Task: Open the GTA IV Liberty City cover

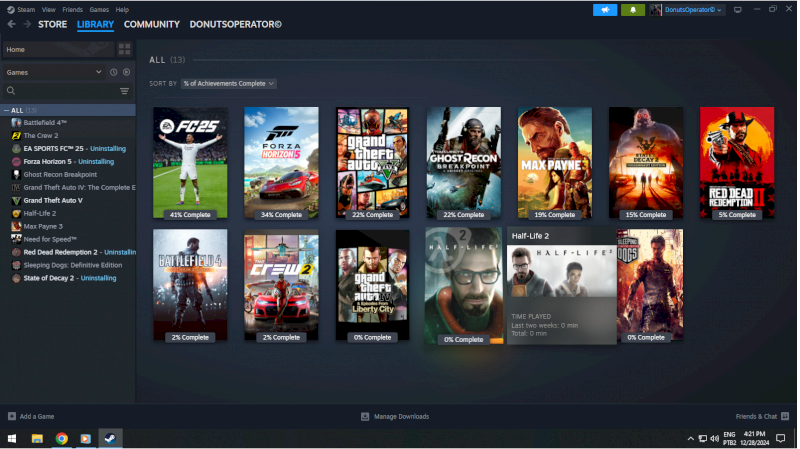Action: pos(372,285)
